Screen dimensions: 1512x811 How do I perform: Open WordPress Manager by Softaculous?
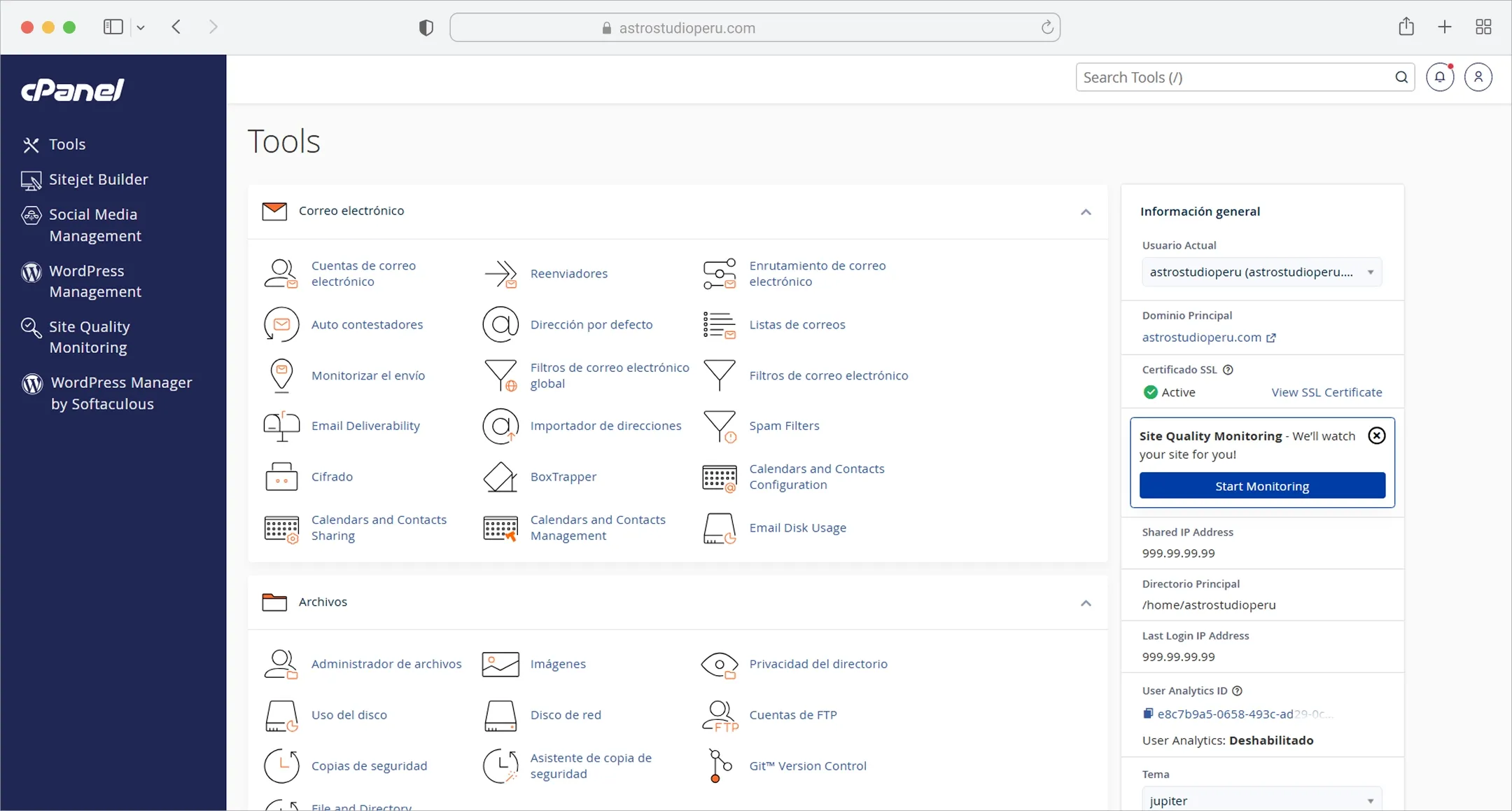coord(120,394)
